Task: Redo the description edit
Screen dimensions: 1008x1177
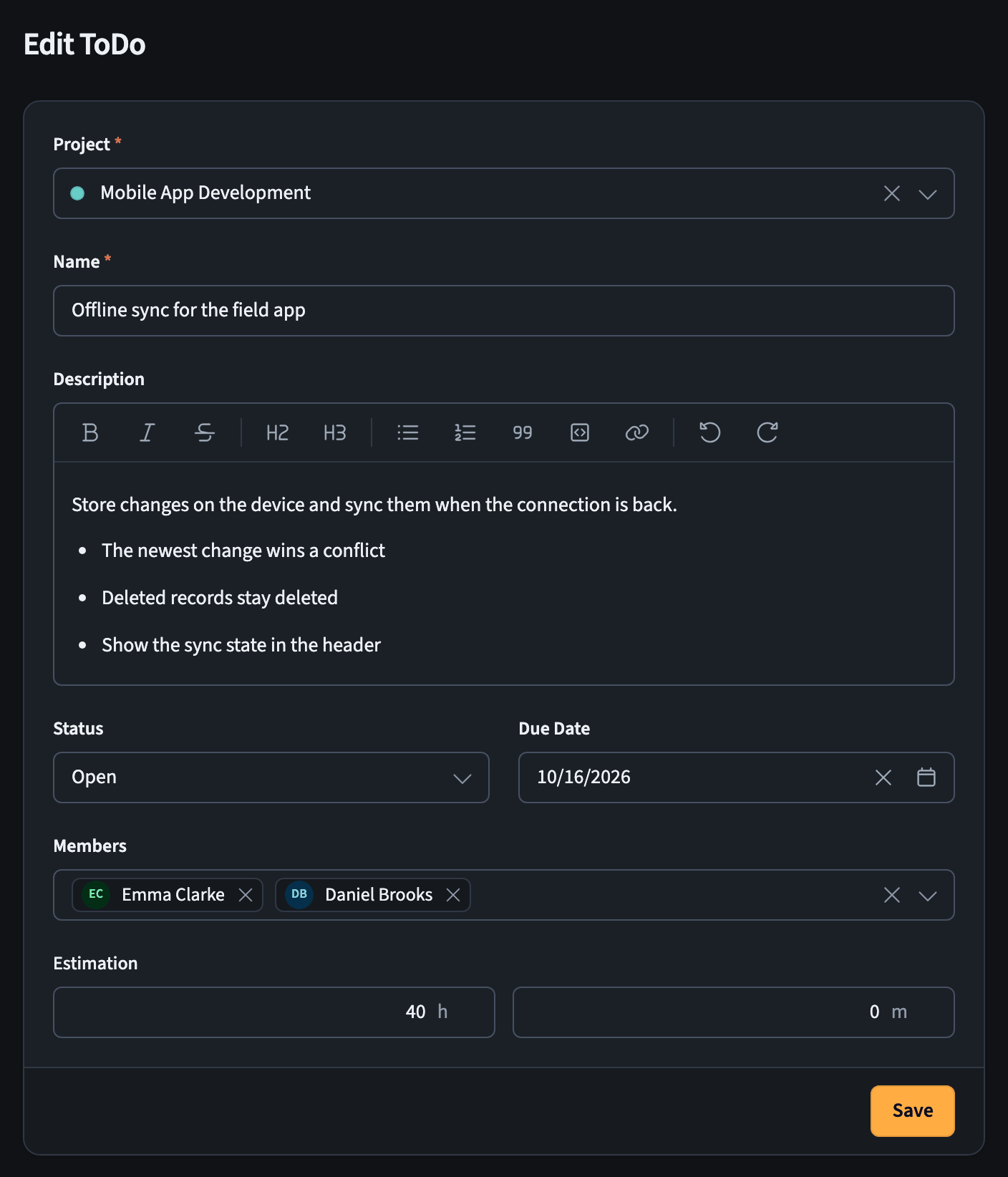Action: click(767, 432)
